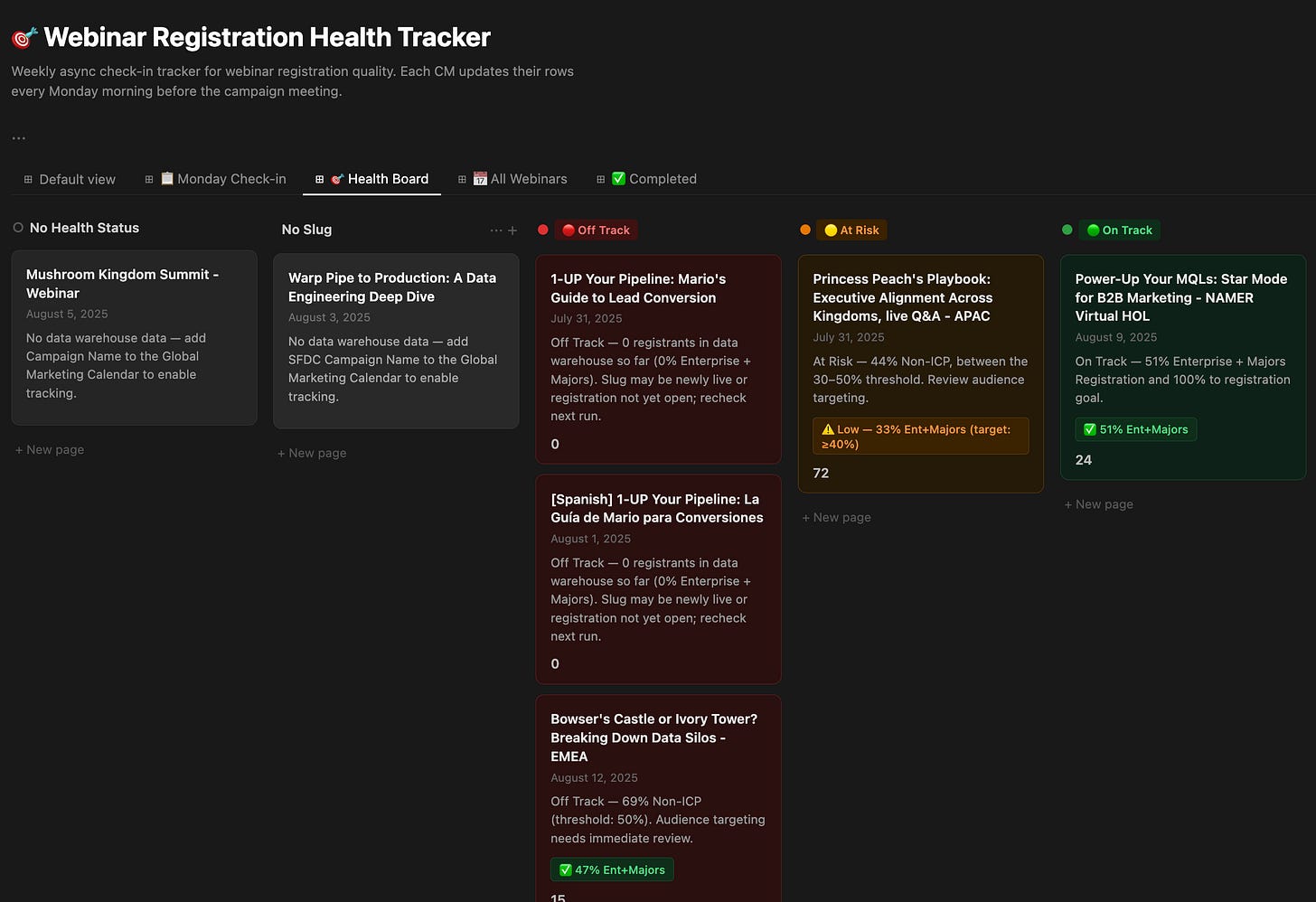Switch to the All Webinars tab
1316x902 pixels.
pyautogui.click(x=512, y=179)
